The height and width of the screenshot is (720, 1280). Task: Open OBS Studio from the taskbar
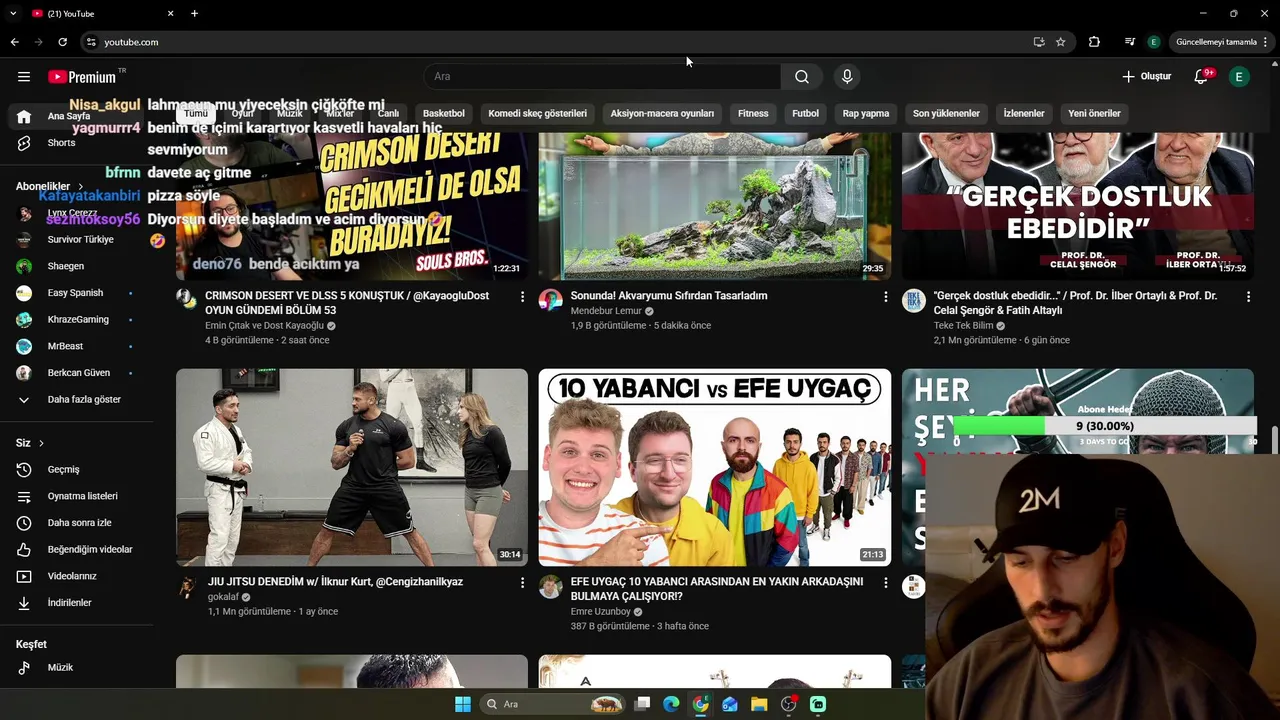pyautogui.click(x=789, y=704)
